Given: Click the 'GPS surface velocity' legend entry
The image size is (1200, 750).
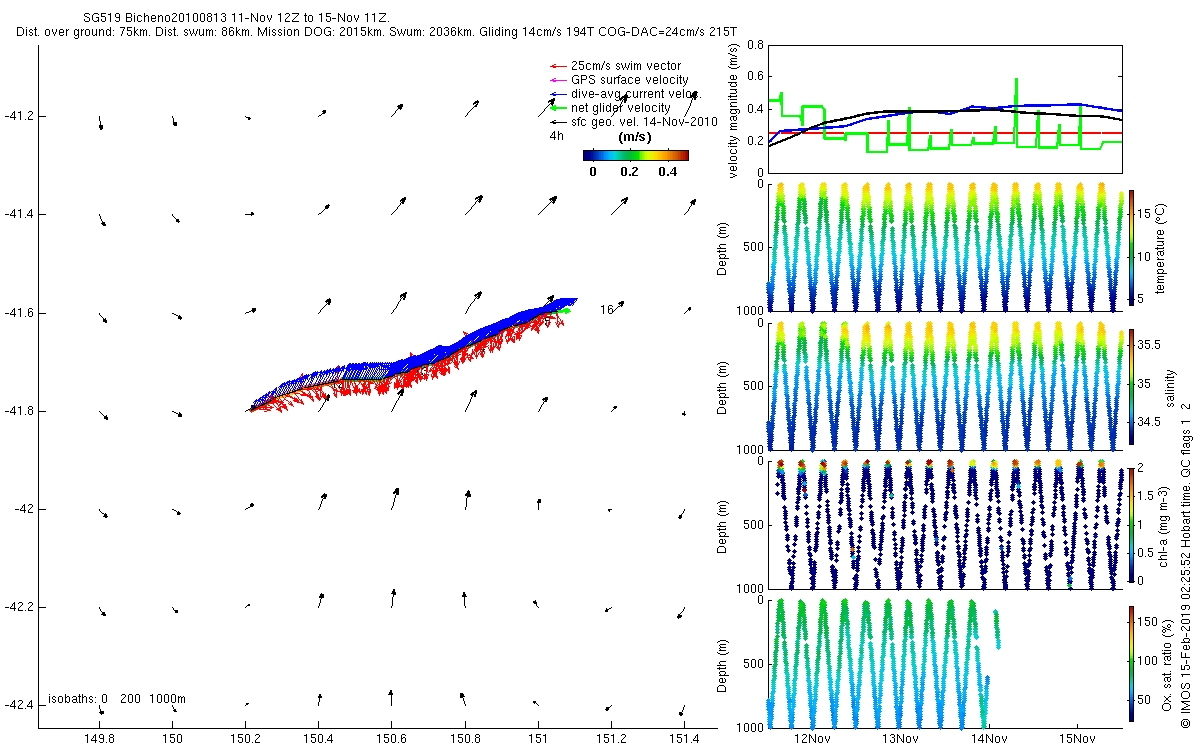Looking at the screenshot, I should point(629,80).
